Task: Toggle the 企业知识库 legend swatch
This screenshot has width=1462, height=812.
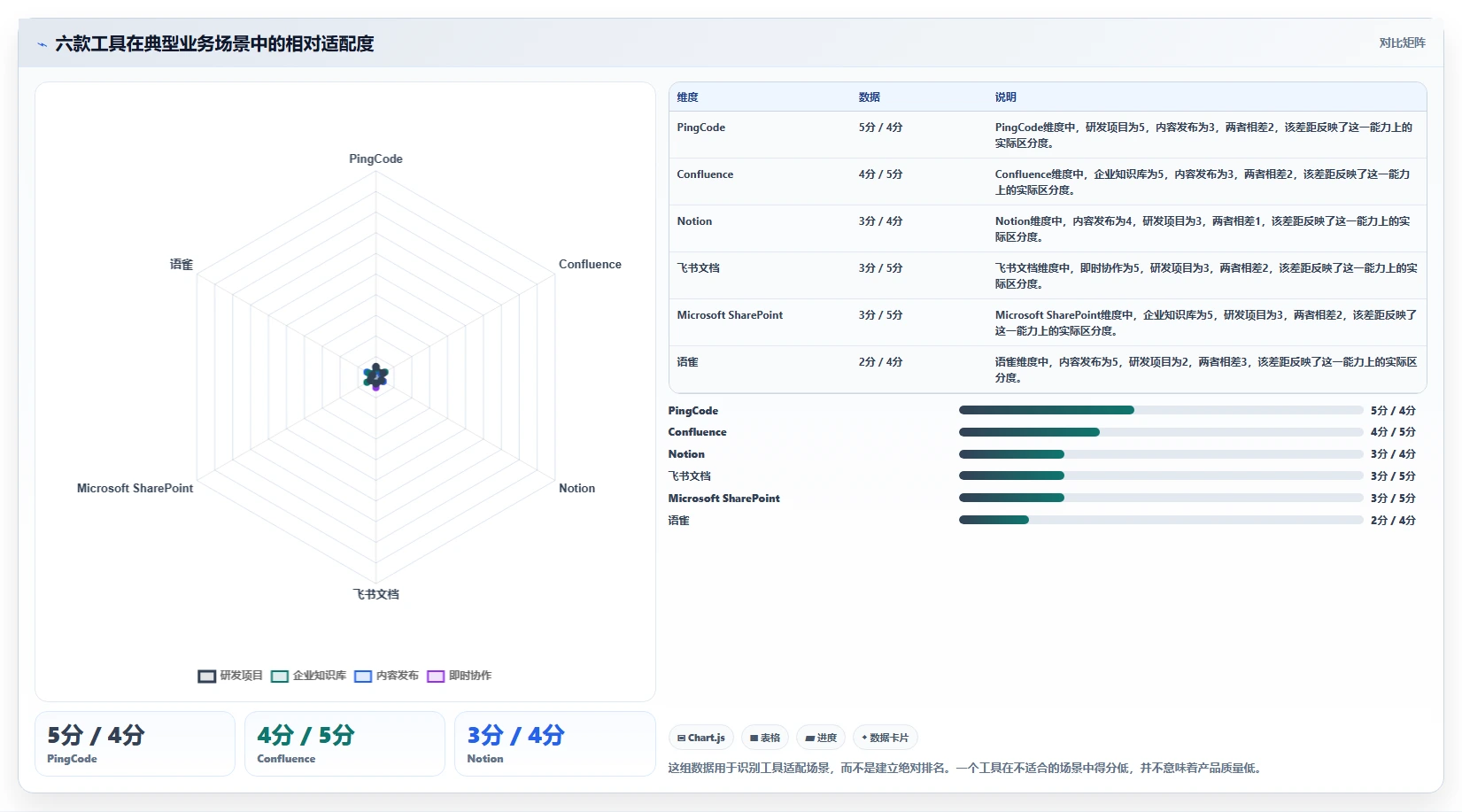Action: point(280,677)
